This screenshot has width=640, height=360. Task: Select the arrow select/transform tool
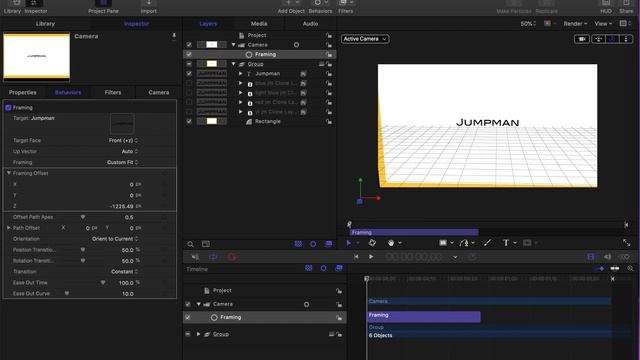point(349,243)
